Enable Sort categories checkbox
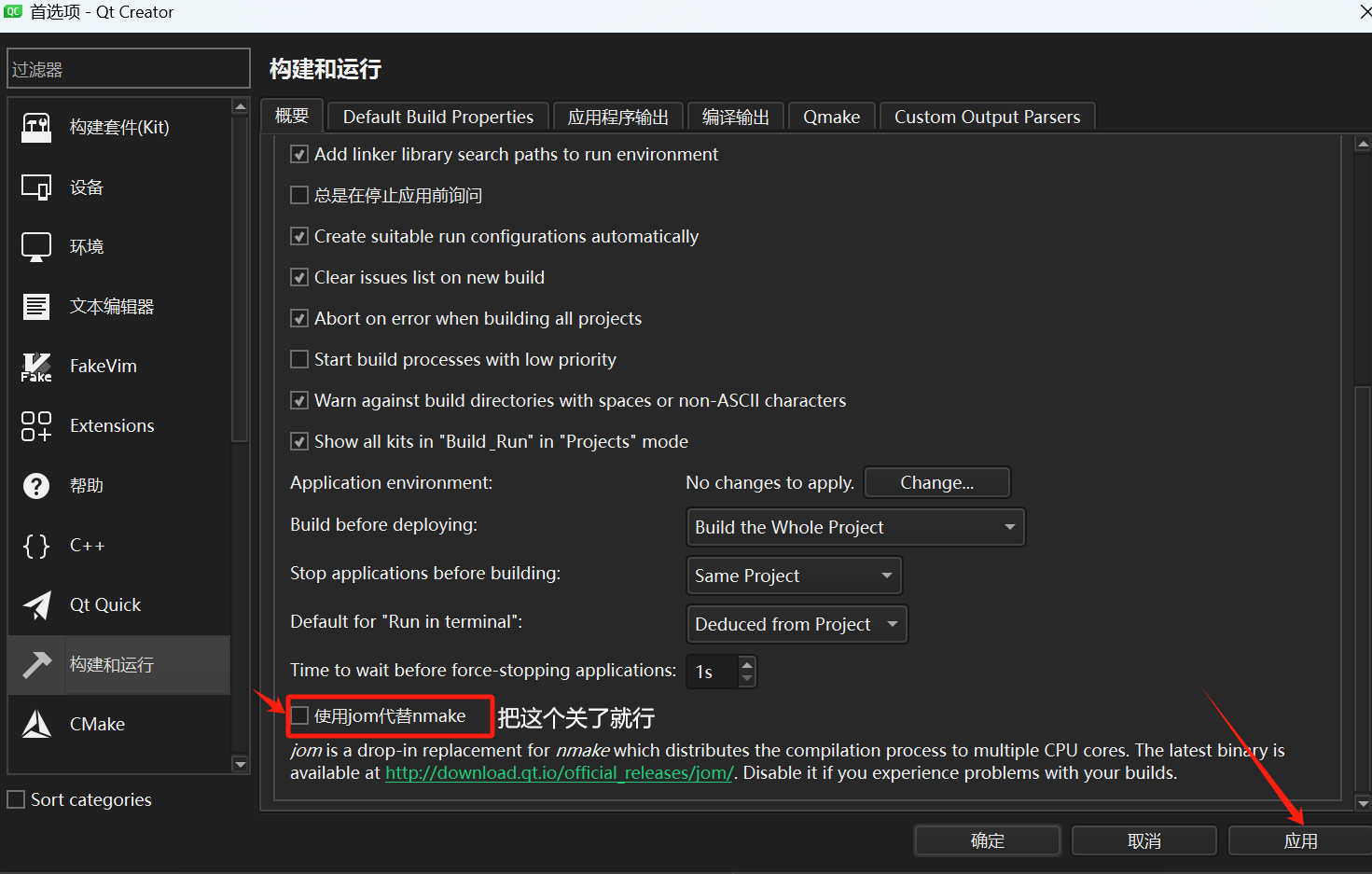 coord(16,799)
